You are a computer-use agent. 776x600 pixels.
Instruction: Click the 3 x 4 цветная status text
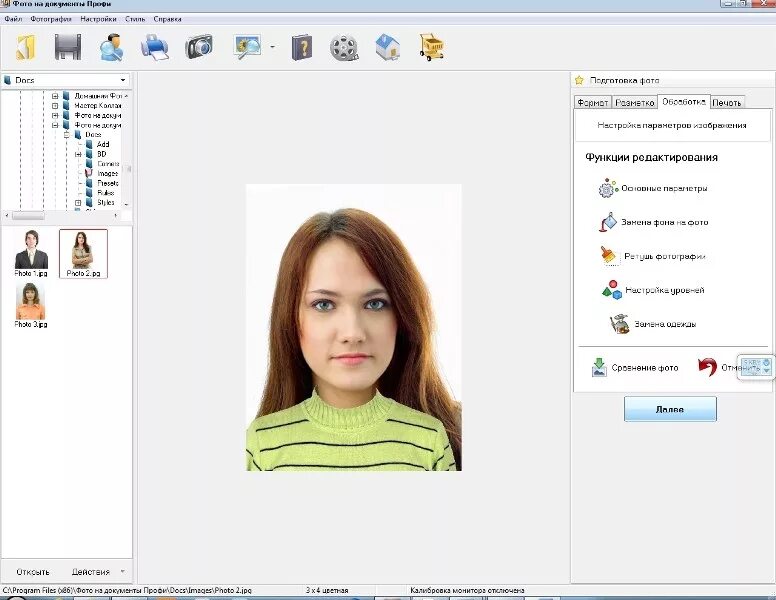[327, 590]
